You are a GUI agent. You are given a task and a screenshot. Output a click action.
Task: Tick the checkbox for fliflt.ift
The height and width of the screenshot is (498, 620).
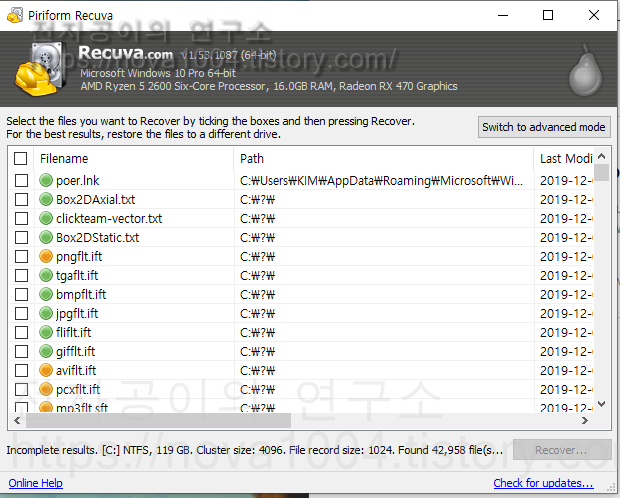point(21,332)
